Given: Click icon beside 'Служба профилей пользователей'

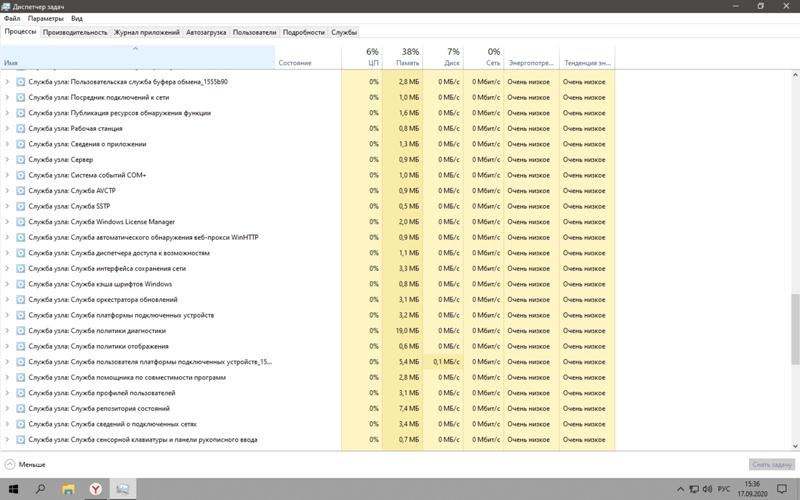Looking at the screenshot, I should [20, 393].
